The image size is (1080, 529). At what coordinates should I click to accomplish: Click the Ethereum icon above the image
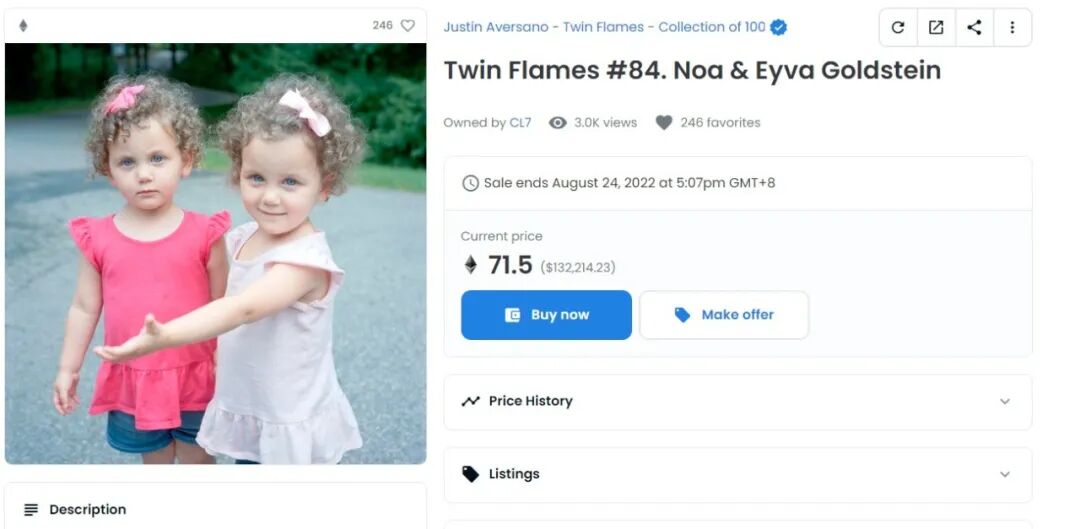[x=23, y=26]
